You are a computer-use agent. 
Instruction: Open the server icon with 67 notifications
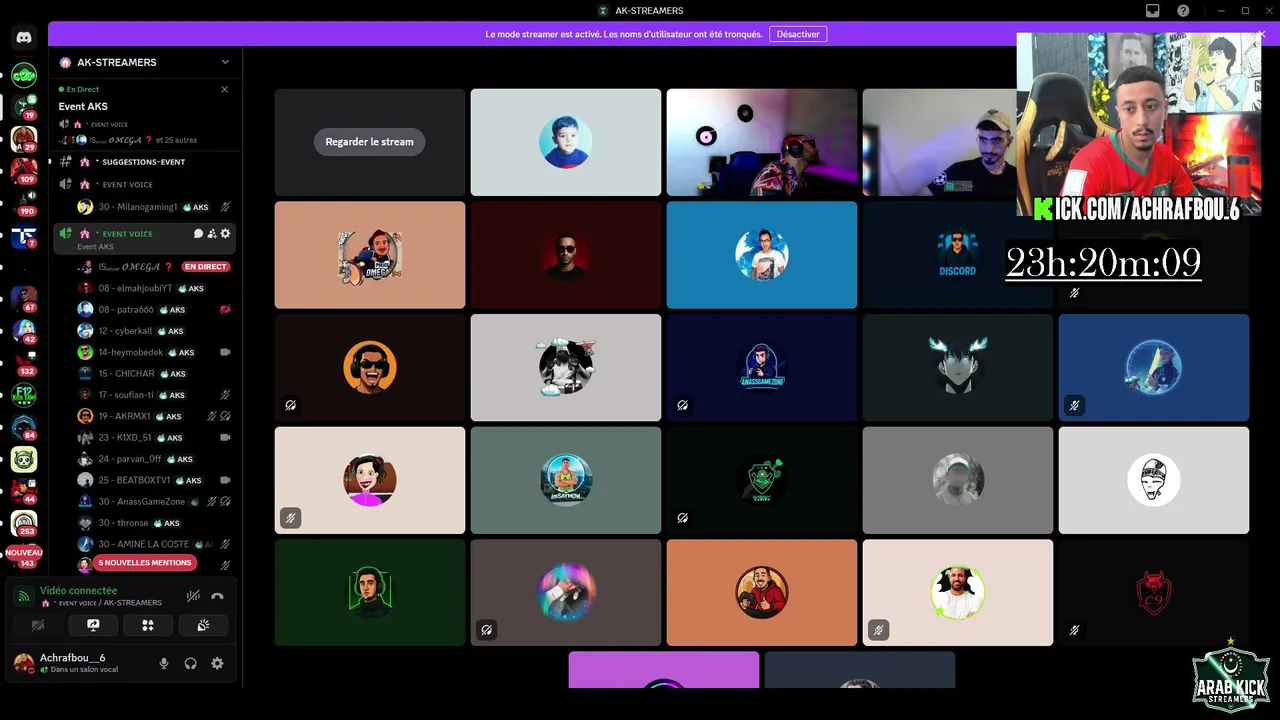tap(24, 299)
